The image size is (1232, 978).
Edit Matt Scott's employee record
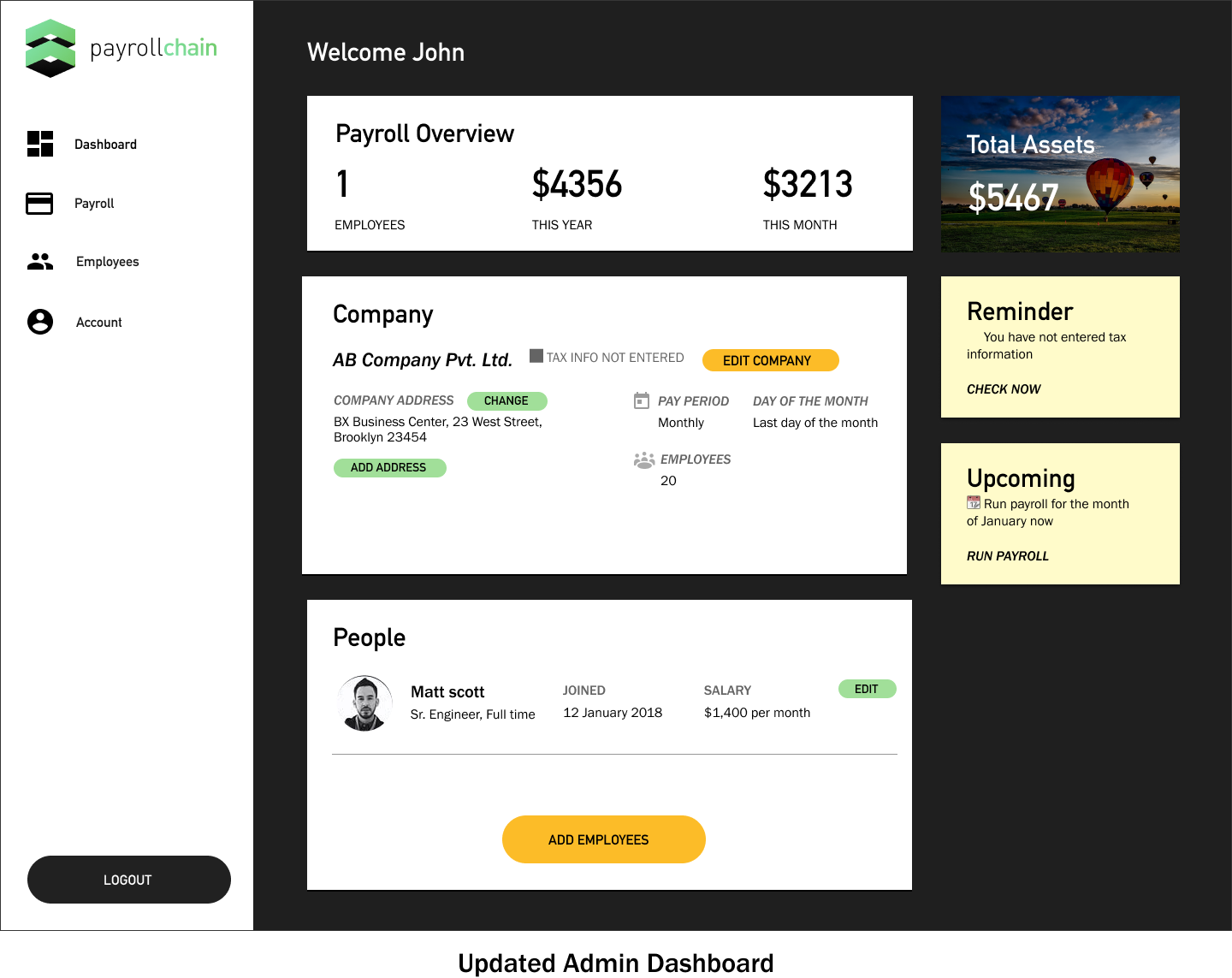867,689
